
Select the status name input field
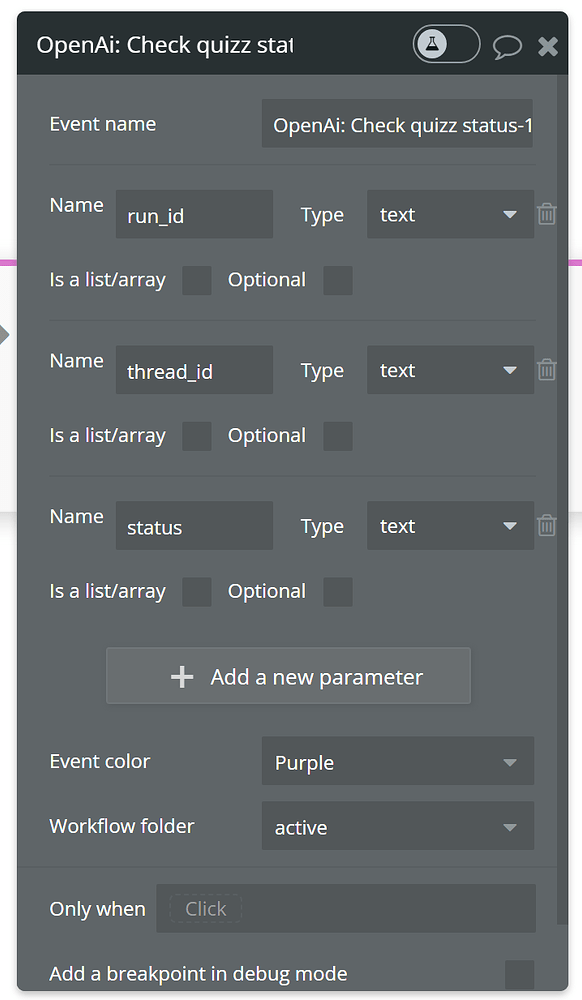(x=194, y=526)
